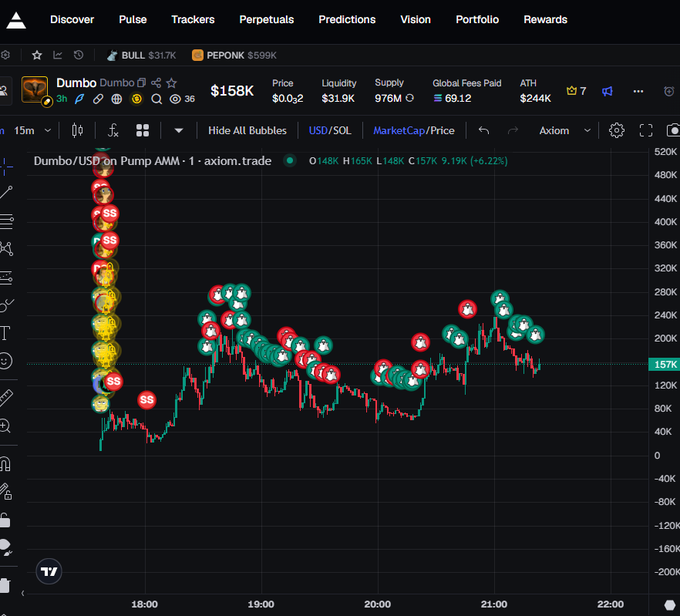
Task: Click the eye watchers count 36
Action: [182, 99]
